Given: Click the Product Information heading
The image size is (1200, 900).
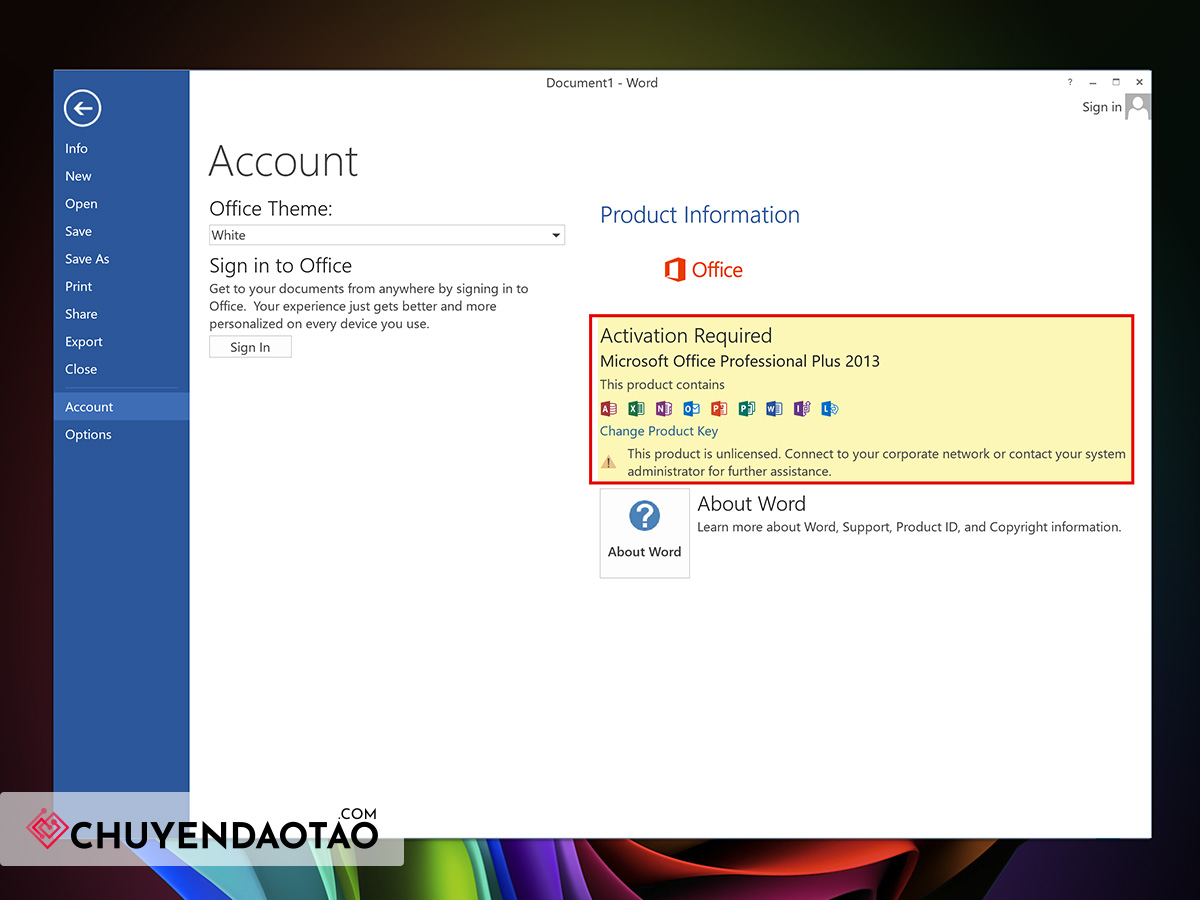Looking at the screenshot, I should [700, 215].
